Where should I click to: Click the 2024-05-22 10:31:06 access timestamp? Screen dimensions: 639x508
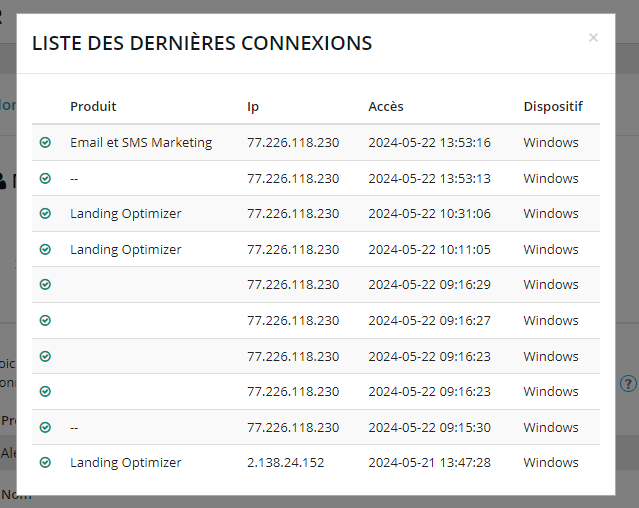(x=429, y=214)
